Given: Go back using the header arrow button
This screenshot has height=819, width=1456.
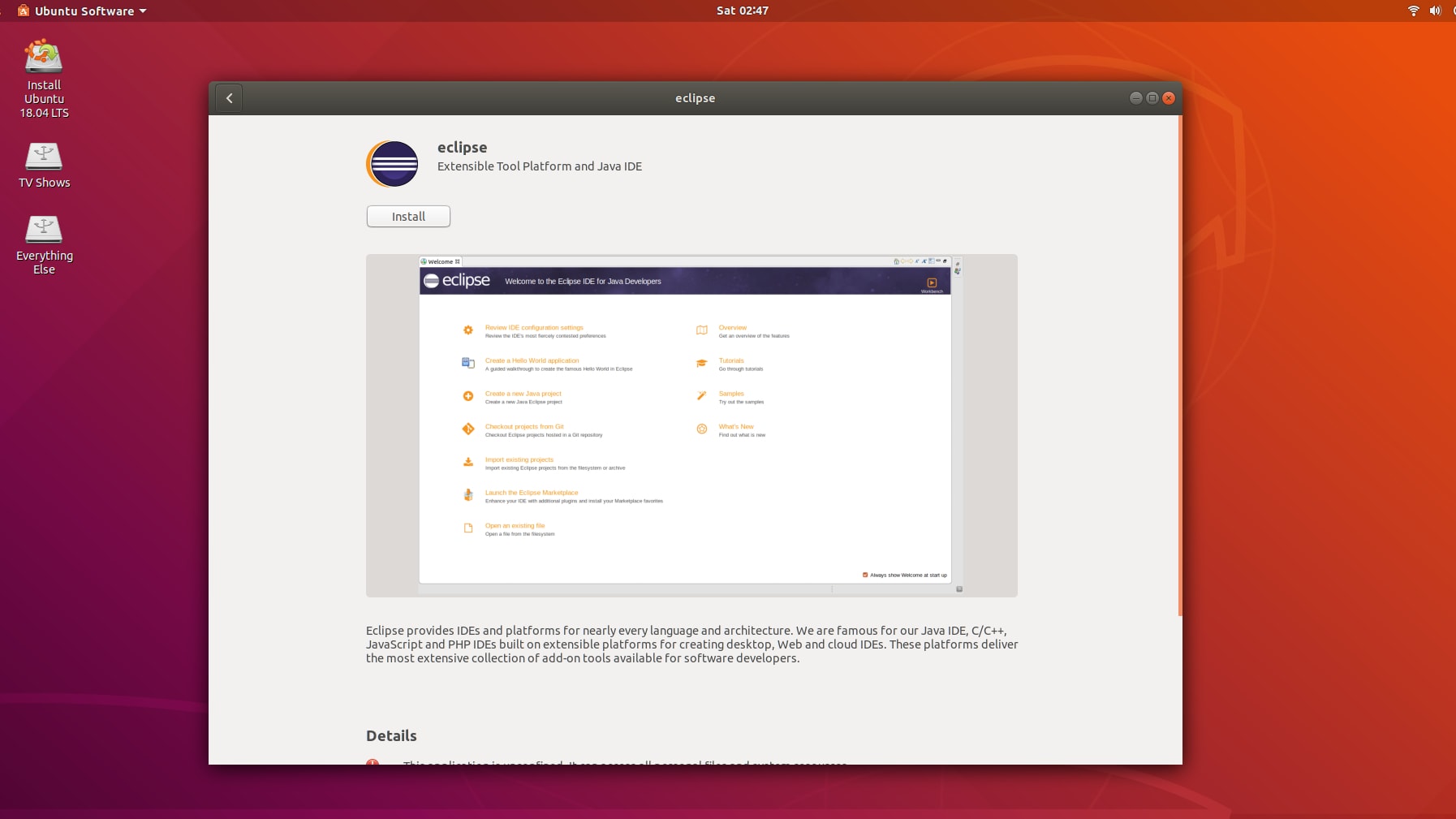Looking at the screenshot, I should coord(229,98).
